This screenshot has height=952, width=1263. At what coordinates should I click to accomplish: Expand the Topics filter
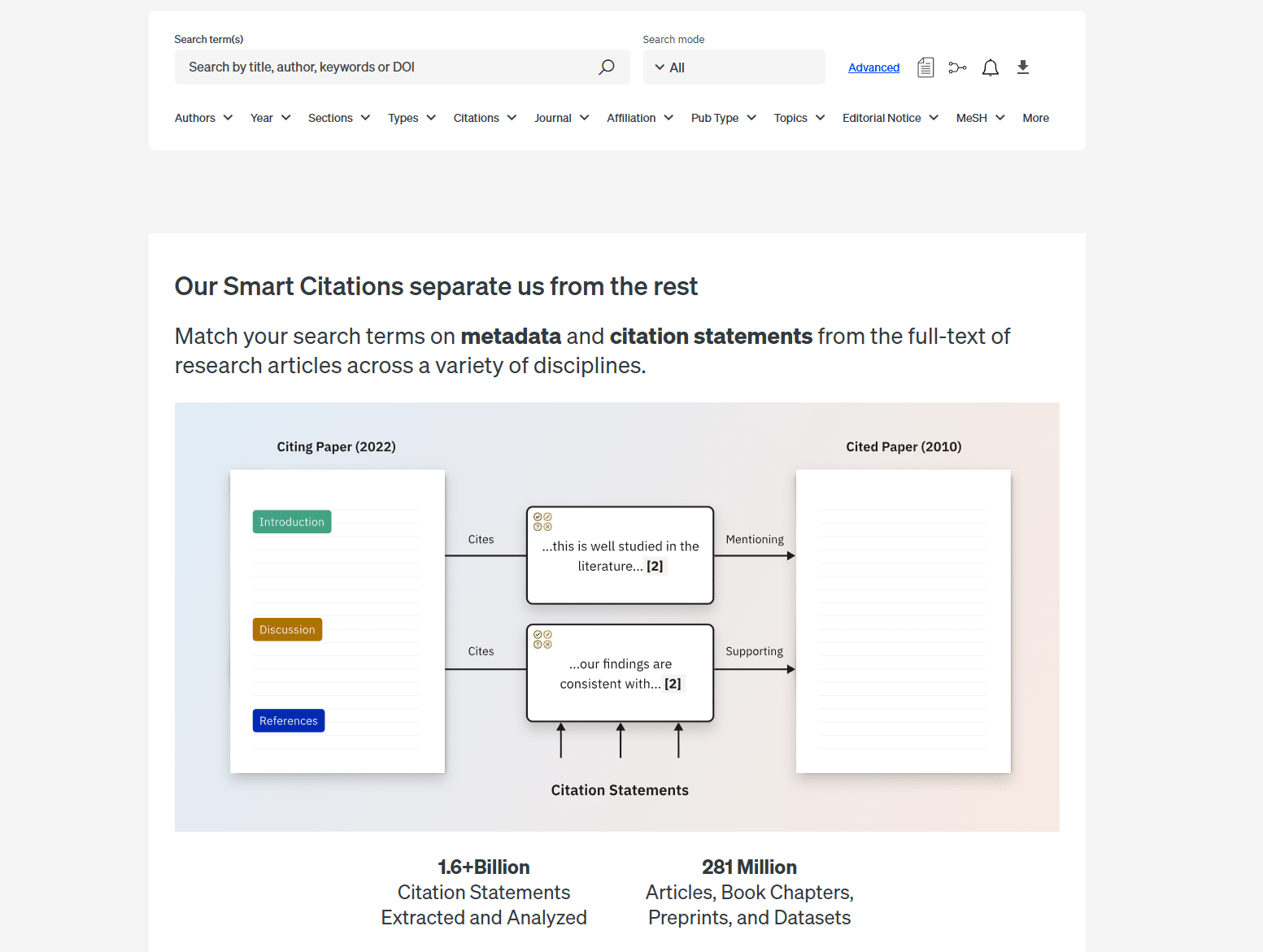(x=799, y=118)
